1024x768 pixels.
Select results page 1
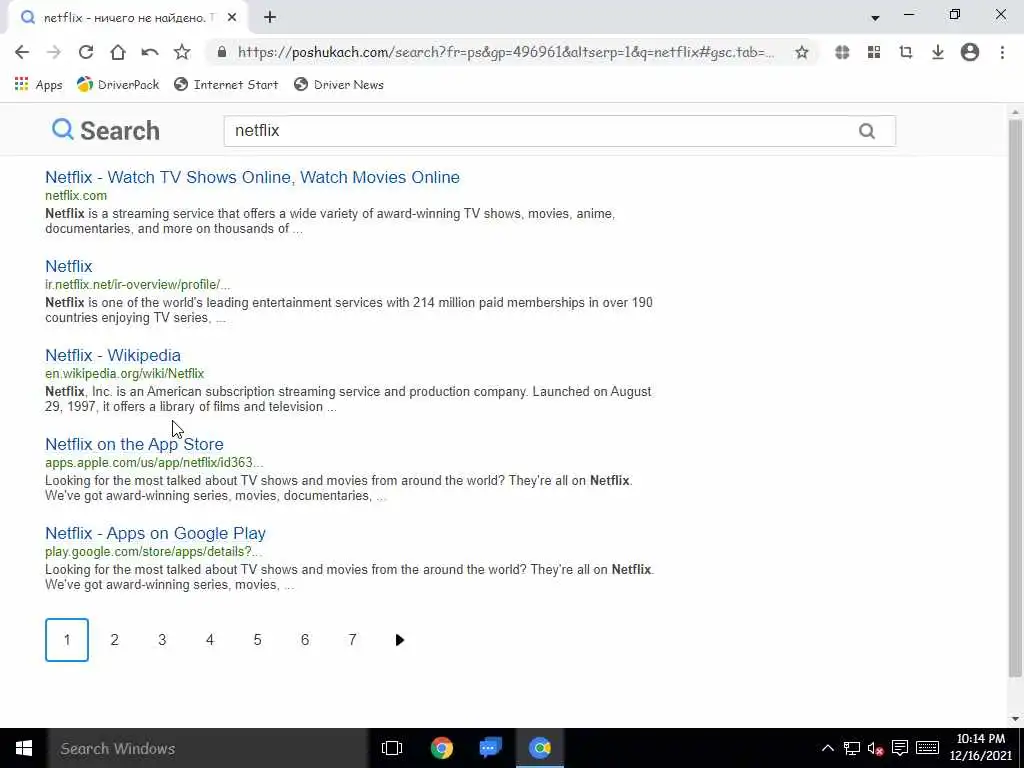67,640
